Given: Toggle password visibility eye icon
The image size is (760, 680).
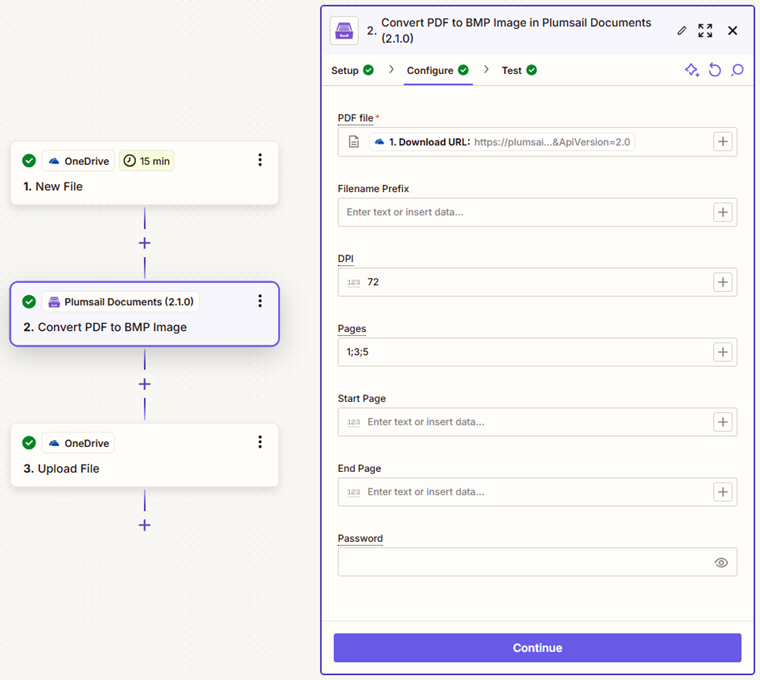Looking at the screenshot, I should [721, 562].
